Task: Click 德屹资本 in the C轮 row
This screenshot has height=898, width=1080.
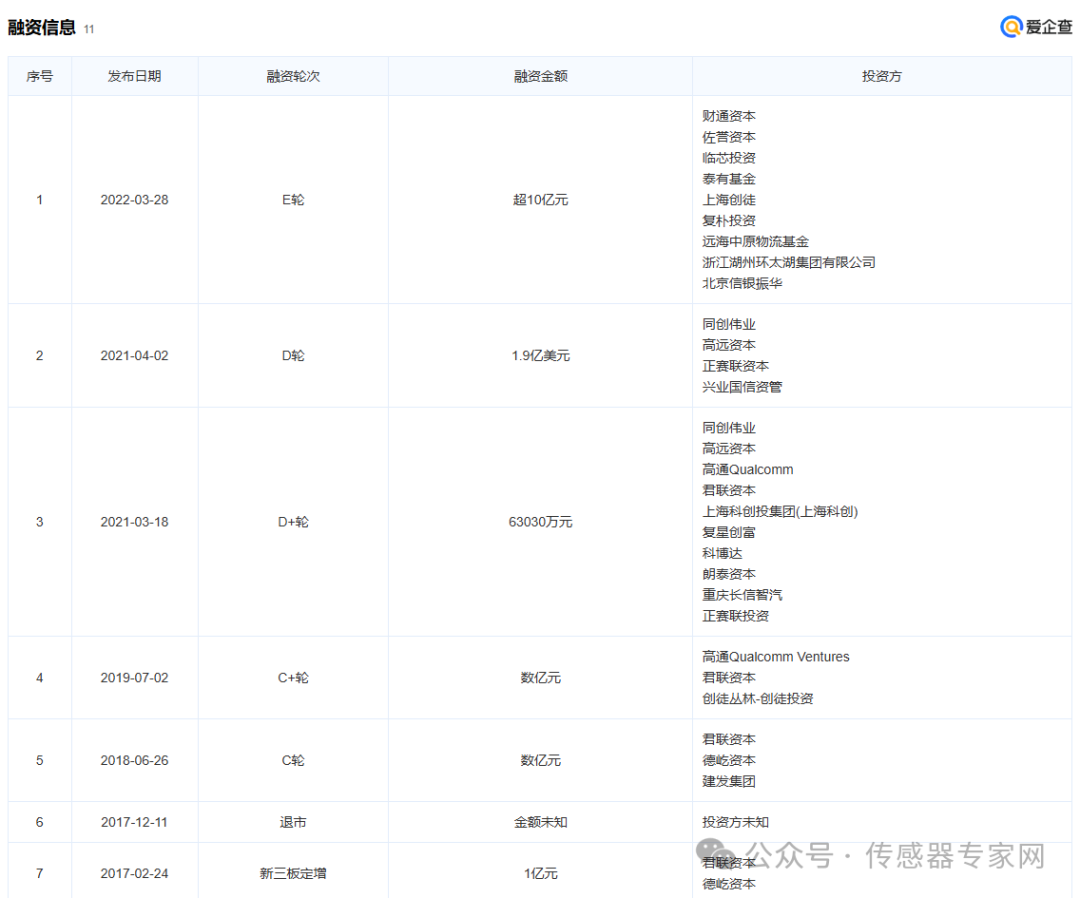Action: coord(729,760)
